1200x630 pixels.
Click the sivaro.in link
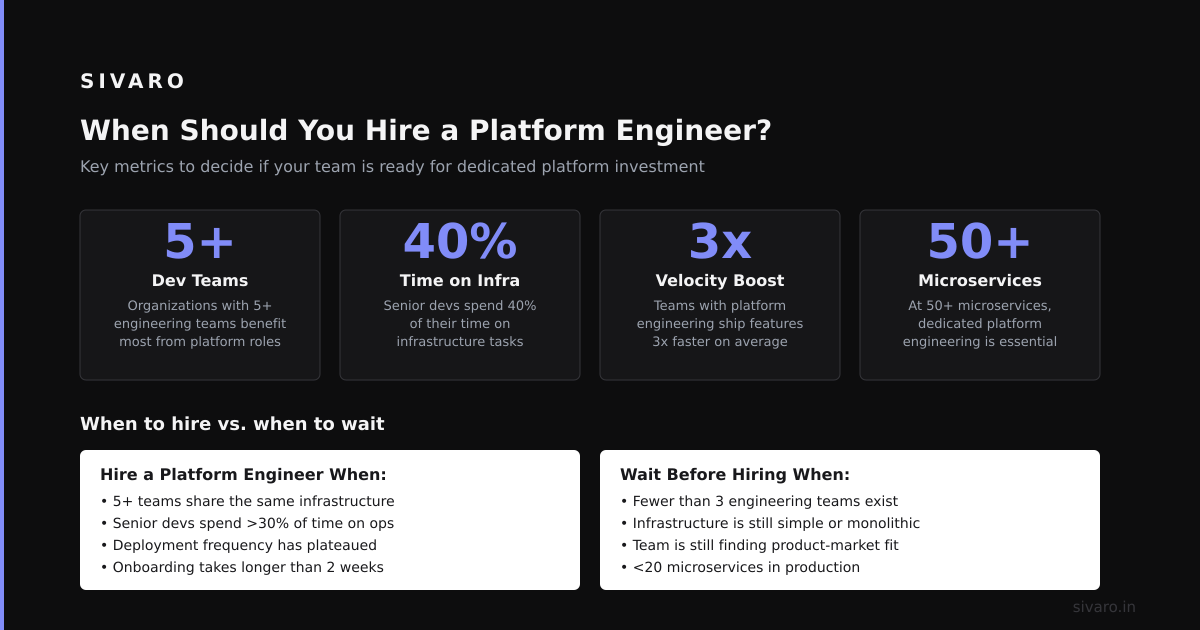1104,607
